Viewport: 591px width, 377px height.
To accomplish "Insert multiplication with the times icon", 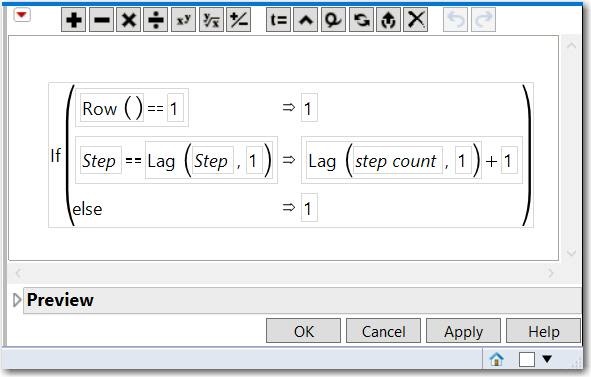I will pos(129,20).
